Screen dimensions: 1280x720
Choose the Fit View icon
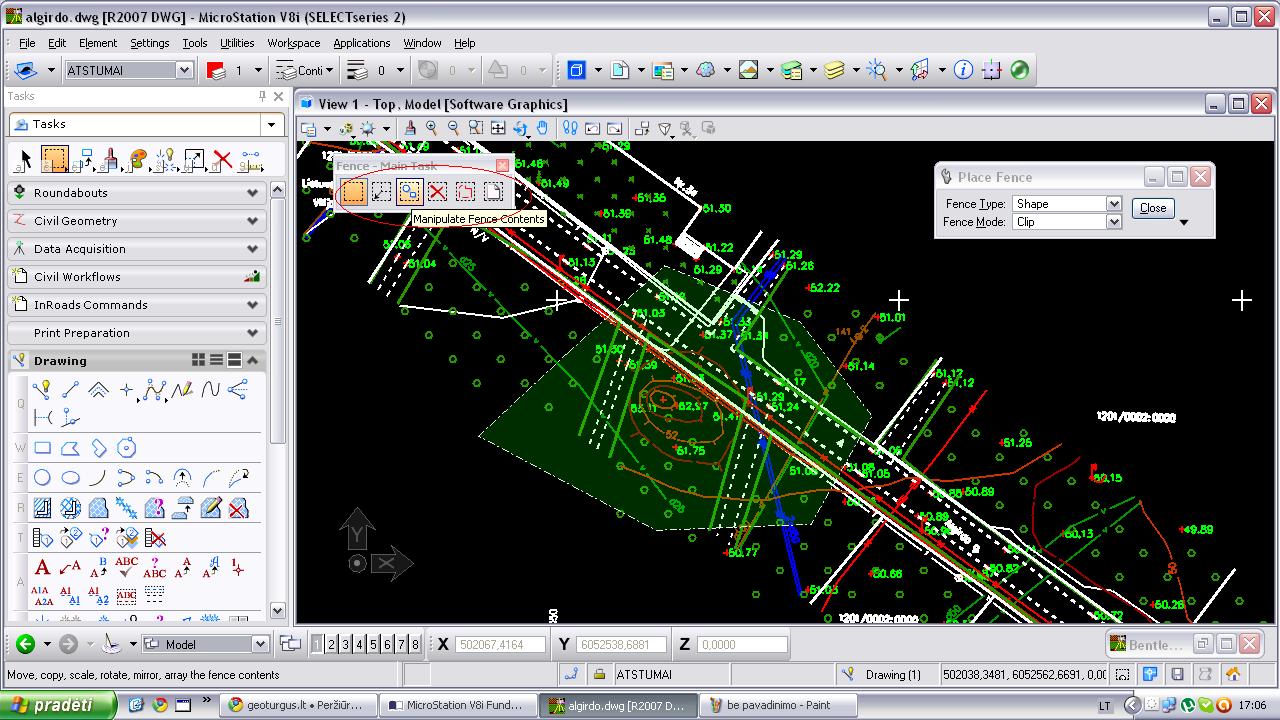pos(498,128)
